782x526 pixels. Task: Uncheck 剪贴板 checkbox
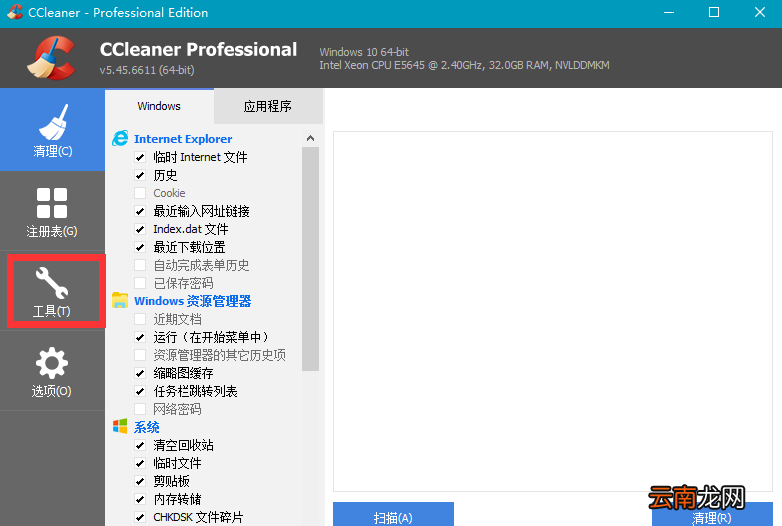pyautogui.click(x=140, y=481)
